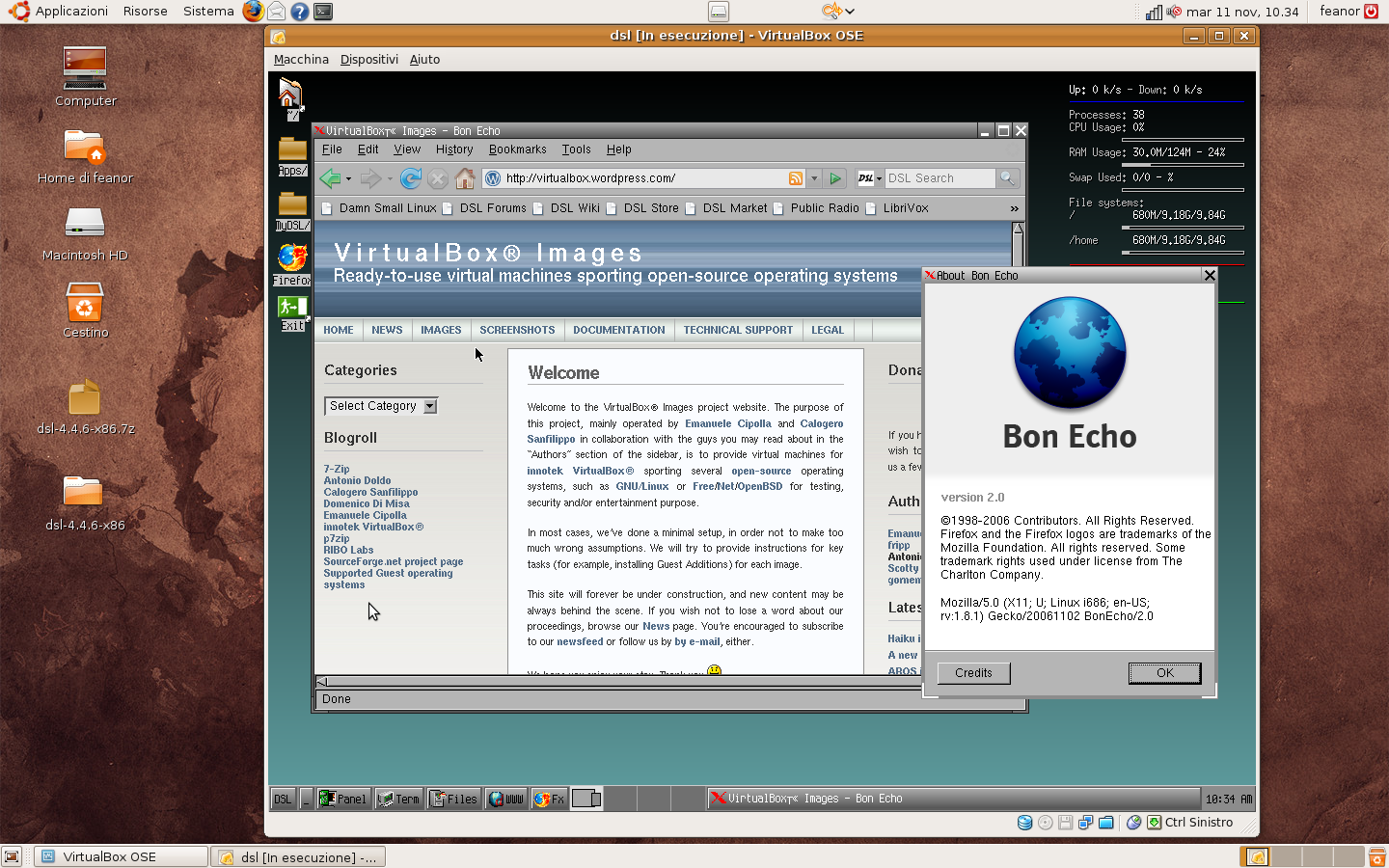
Task: Click the Home icon in the browser toolbar
Action: [465, 178]
